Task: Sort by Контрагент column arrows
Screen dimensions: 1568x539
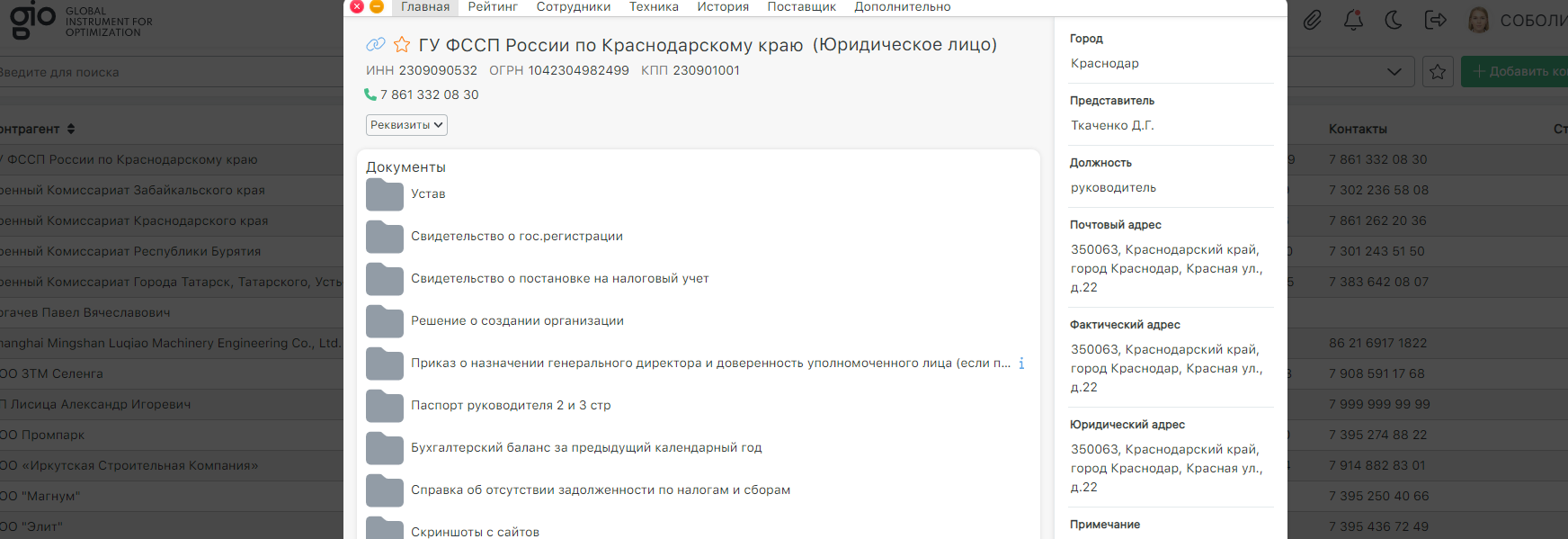Action: (x=71, y=129)
